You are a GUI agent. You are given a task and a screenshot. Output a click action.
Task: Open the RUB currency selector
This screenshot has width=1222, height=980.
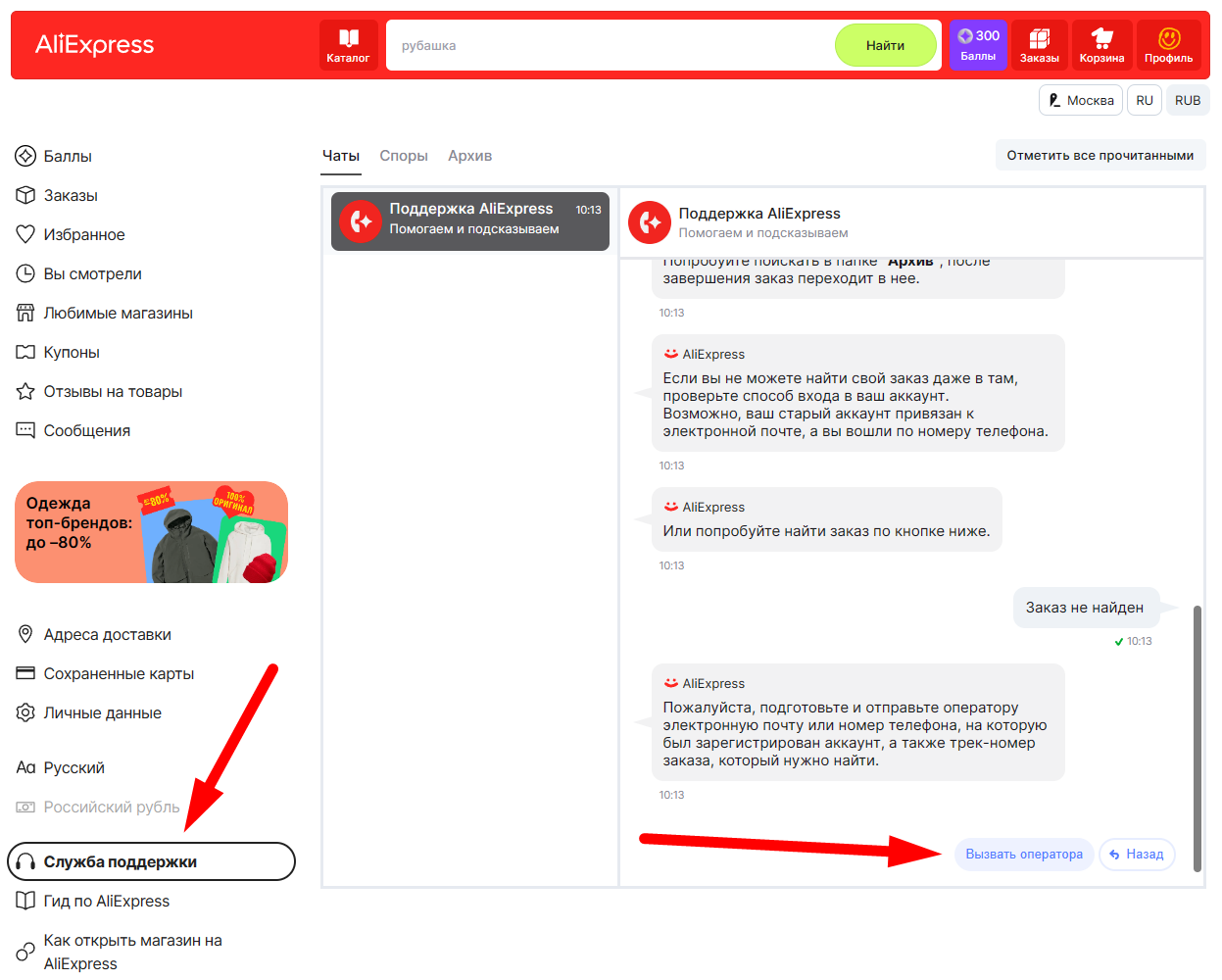coord(1187,100)
